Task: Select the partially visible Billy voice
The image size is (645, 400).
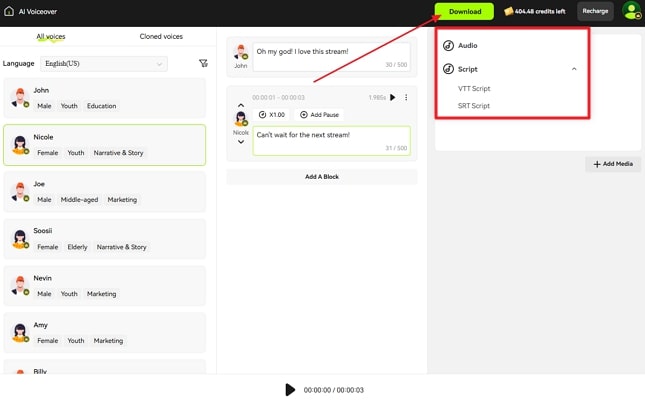Action: (x=104, y=367)
